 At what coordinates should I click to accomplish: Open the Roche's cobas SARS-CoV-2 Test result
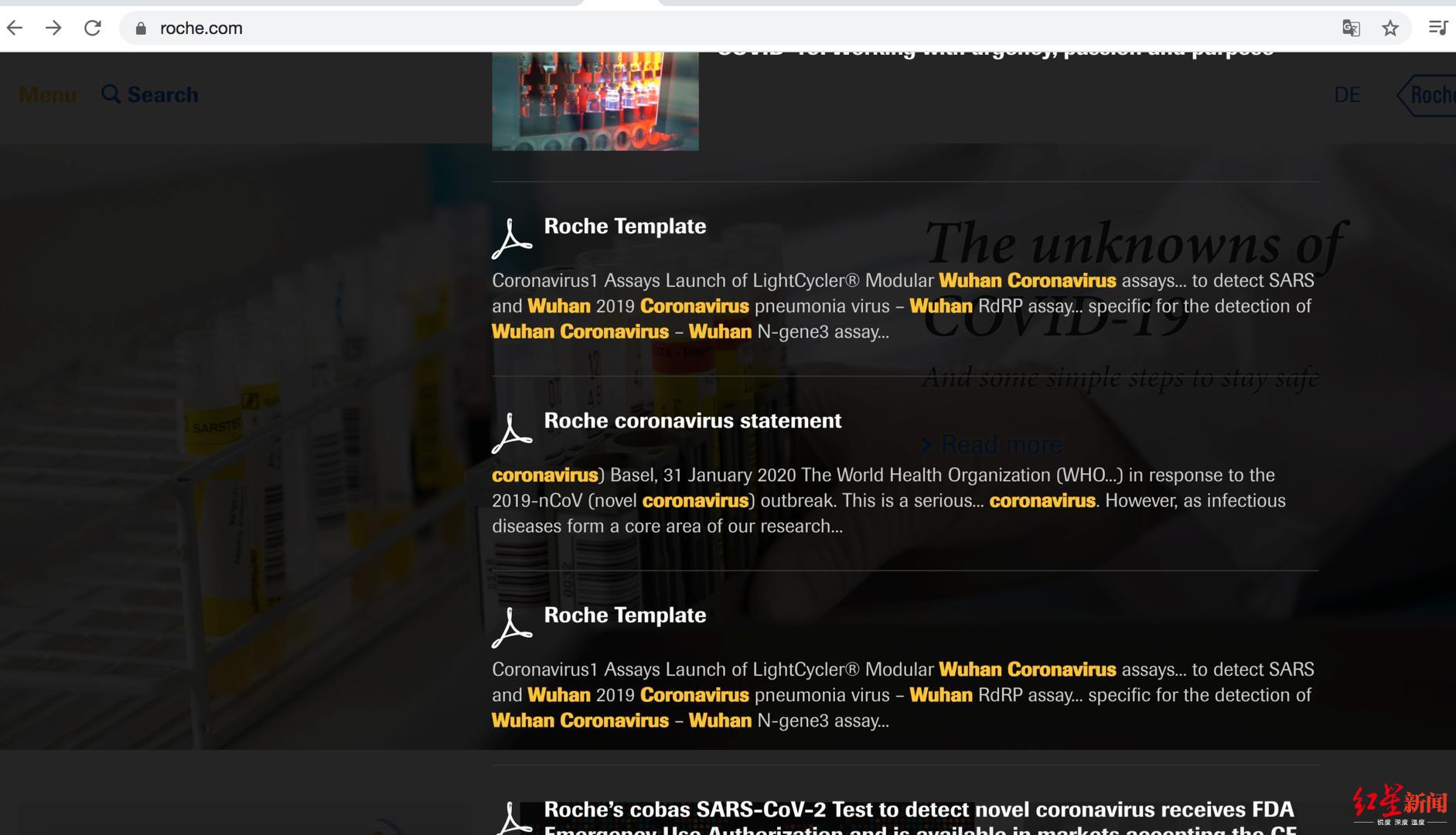tap(919, 818)
